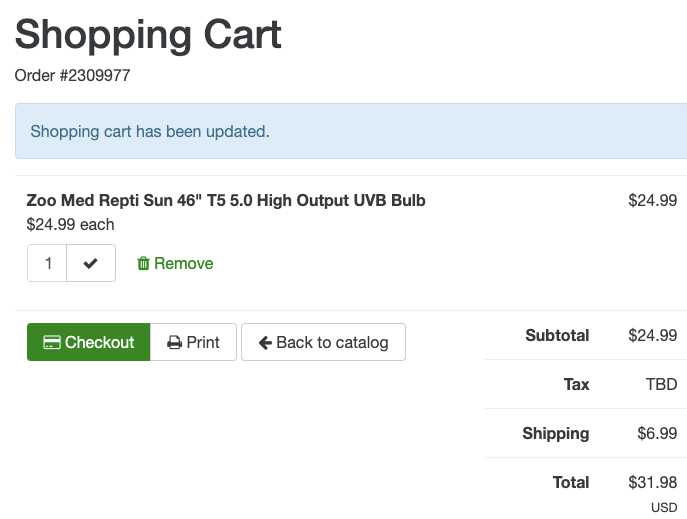This screenshot has width=687, height=519.
Task: Select the Zoo Med Repti Sun product title
Action: click(226, 200)
